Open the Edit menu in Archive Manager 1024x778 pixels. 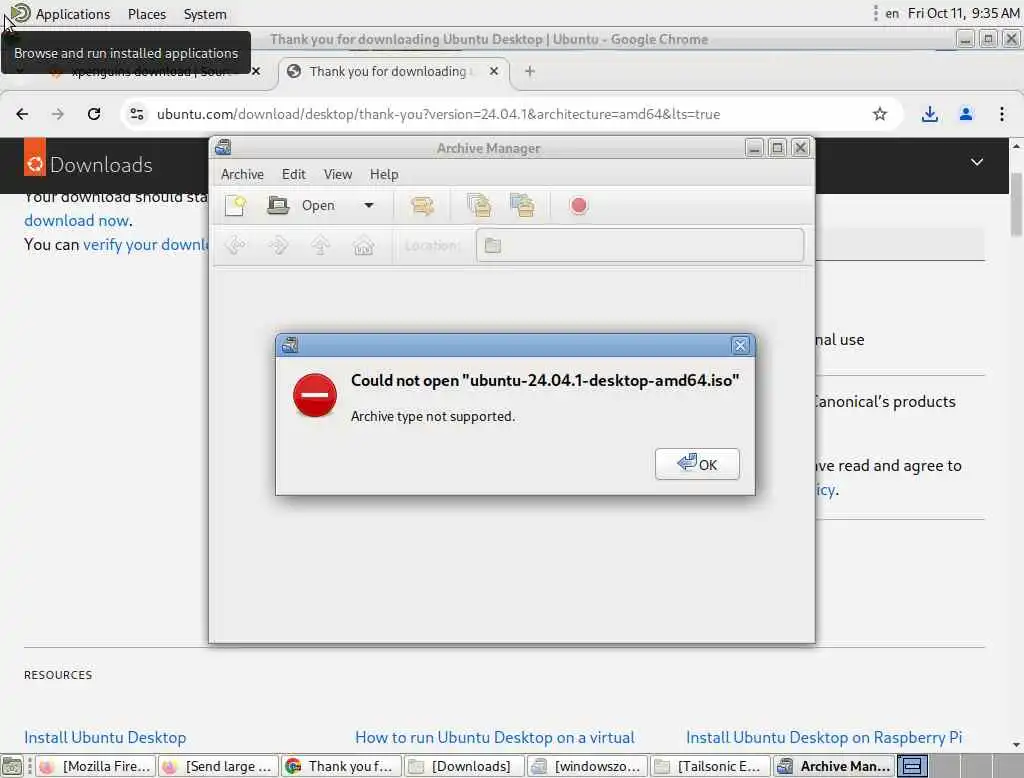click(x=293, y=174)
